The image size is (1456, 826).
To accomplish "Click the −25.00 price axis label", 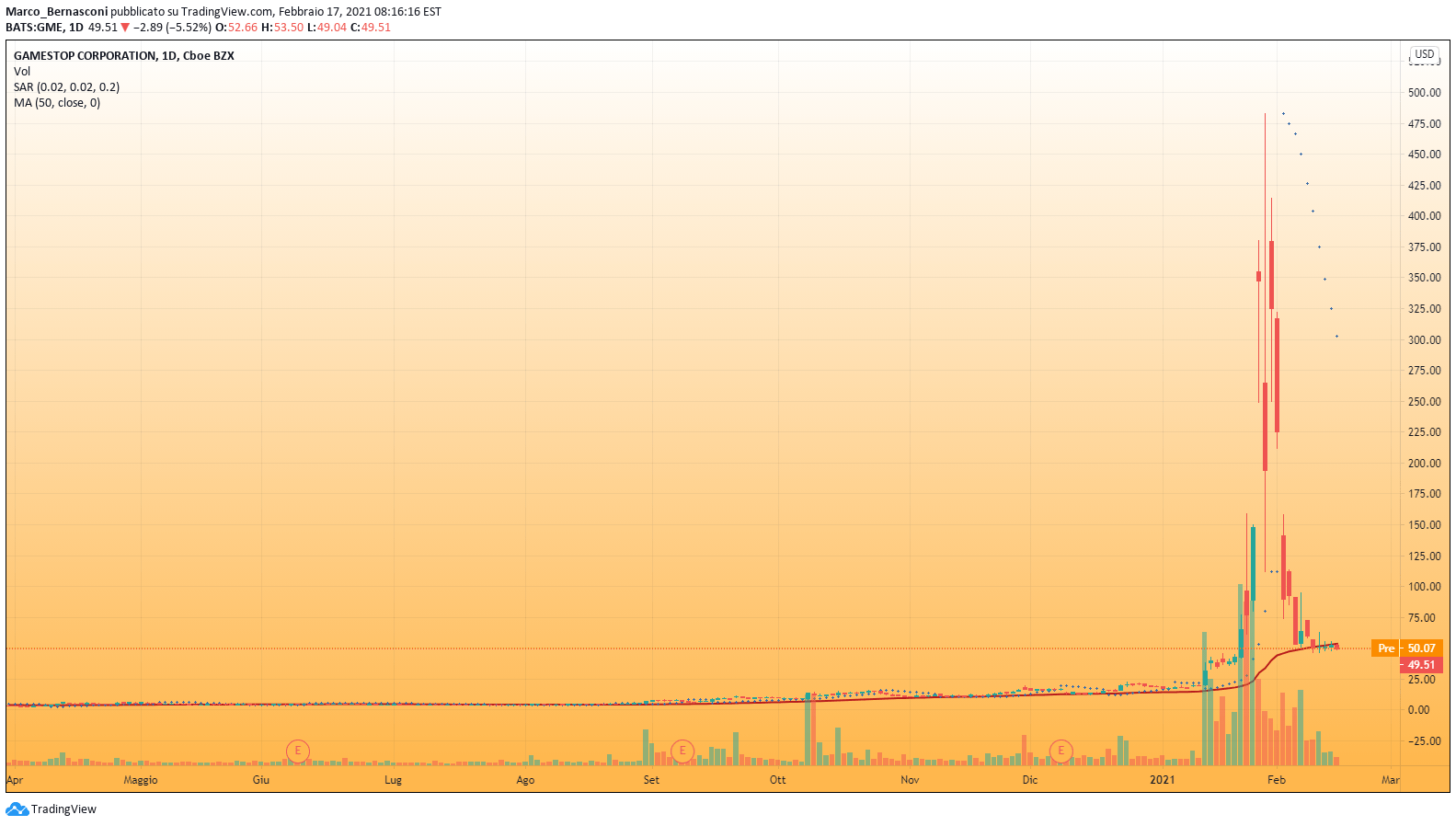I will (x=1425, y=741).
